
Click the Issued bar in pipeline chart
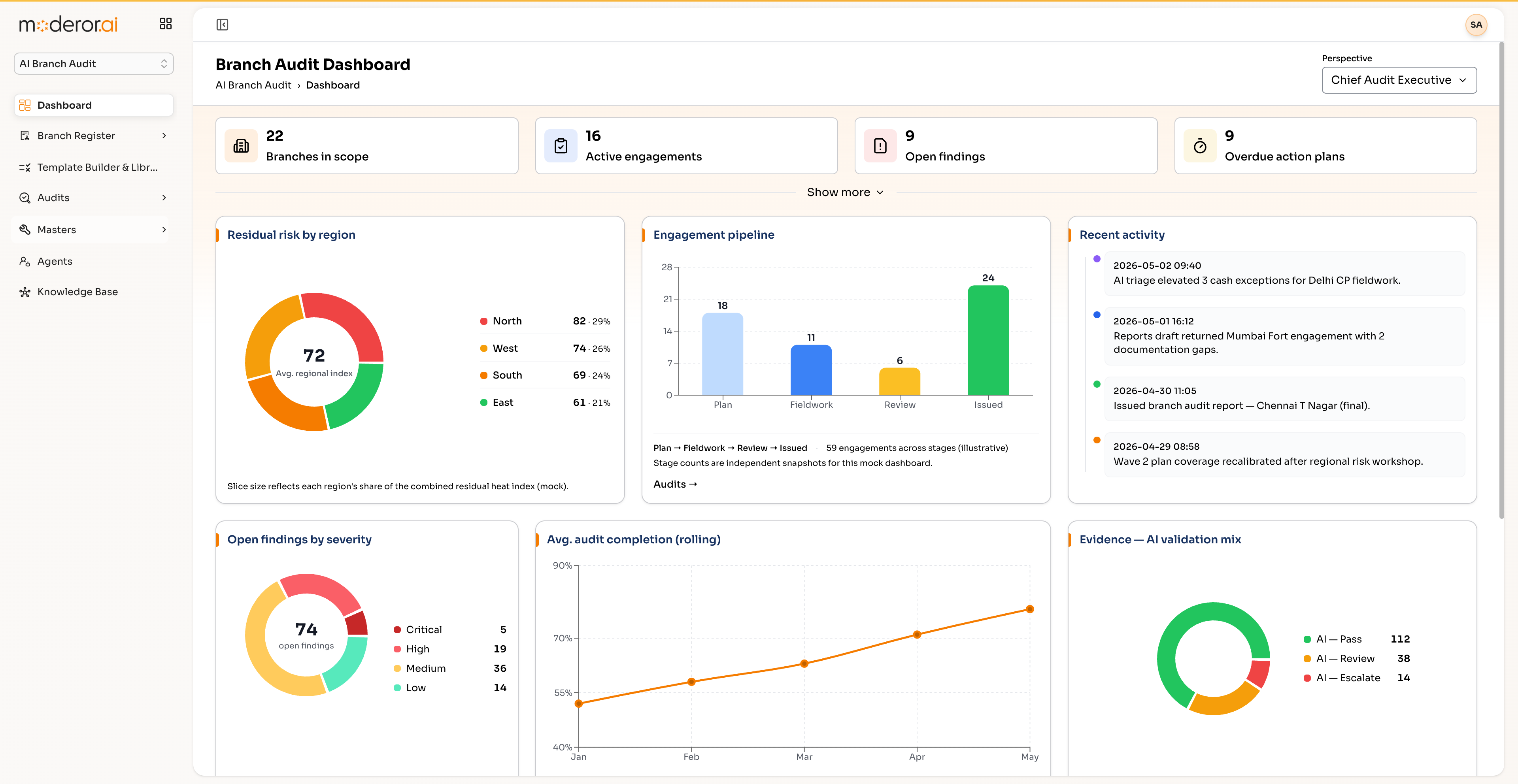pyautogui.click(x=987, y=341)
